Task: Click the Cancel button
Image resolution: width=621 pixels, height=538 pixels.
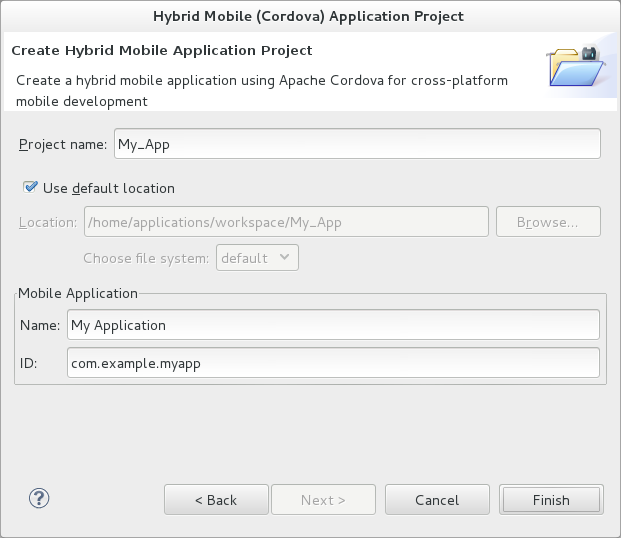Action: pyautogui.click(x=437, y=500)
